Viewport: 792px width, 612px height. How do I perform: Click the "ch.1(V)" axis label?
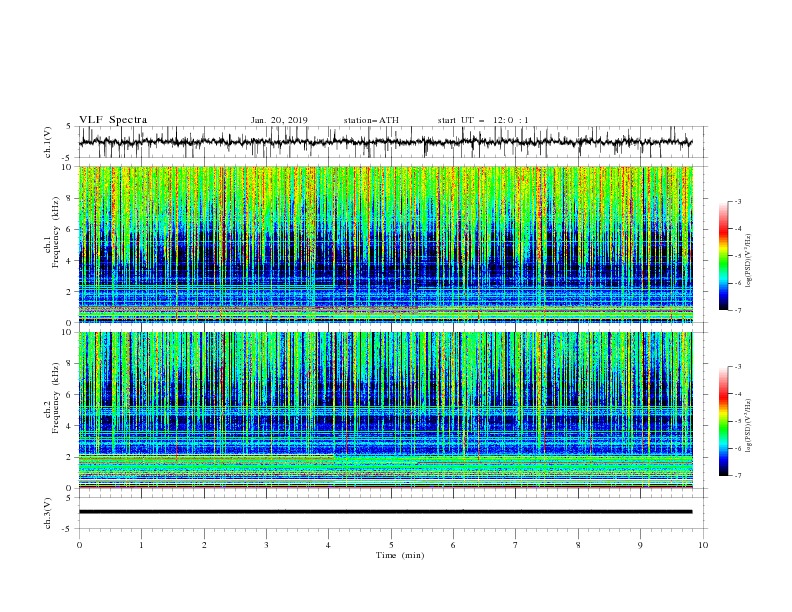(48, 142)
